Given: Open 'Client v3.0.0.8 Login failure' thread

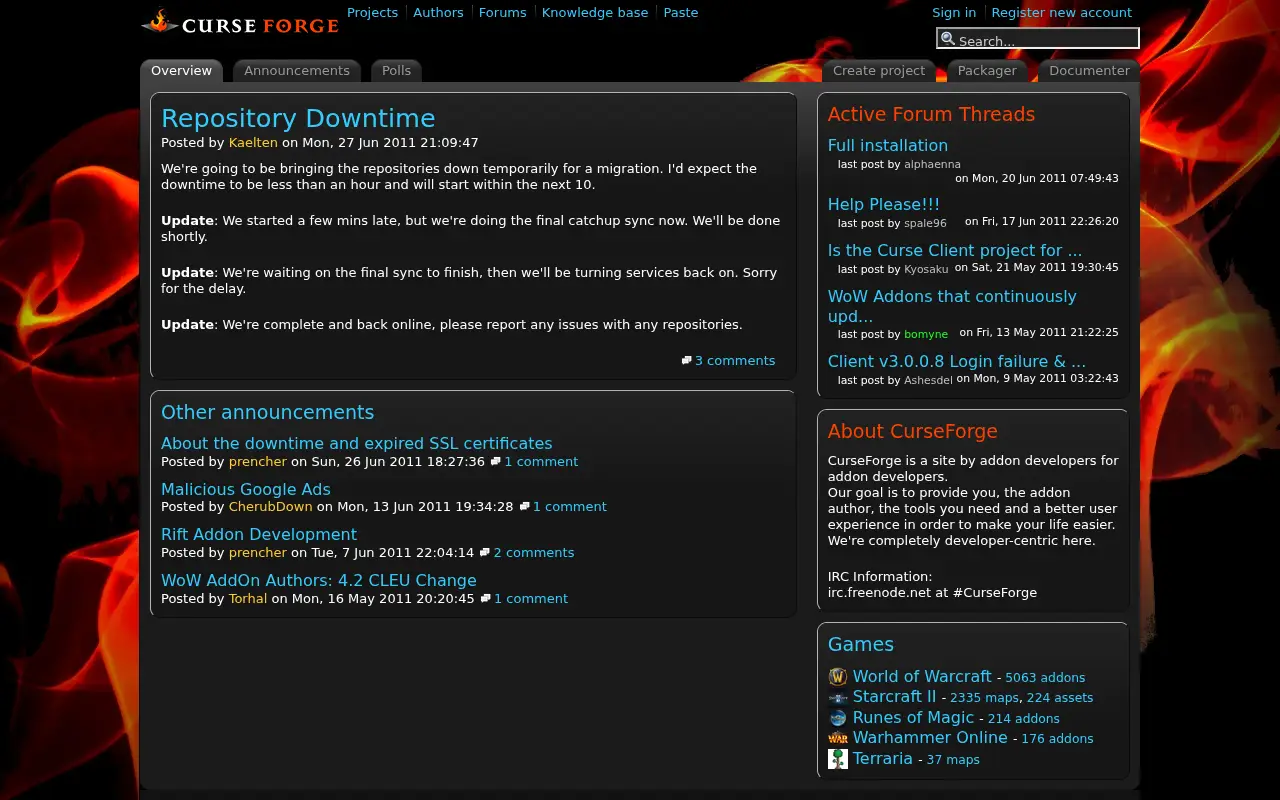Looking at the screenshot, I should coord(957,361).
